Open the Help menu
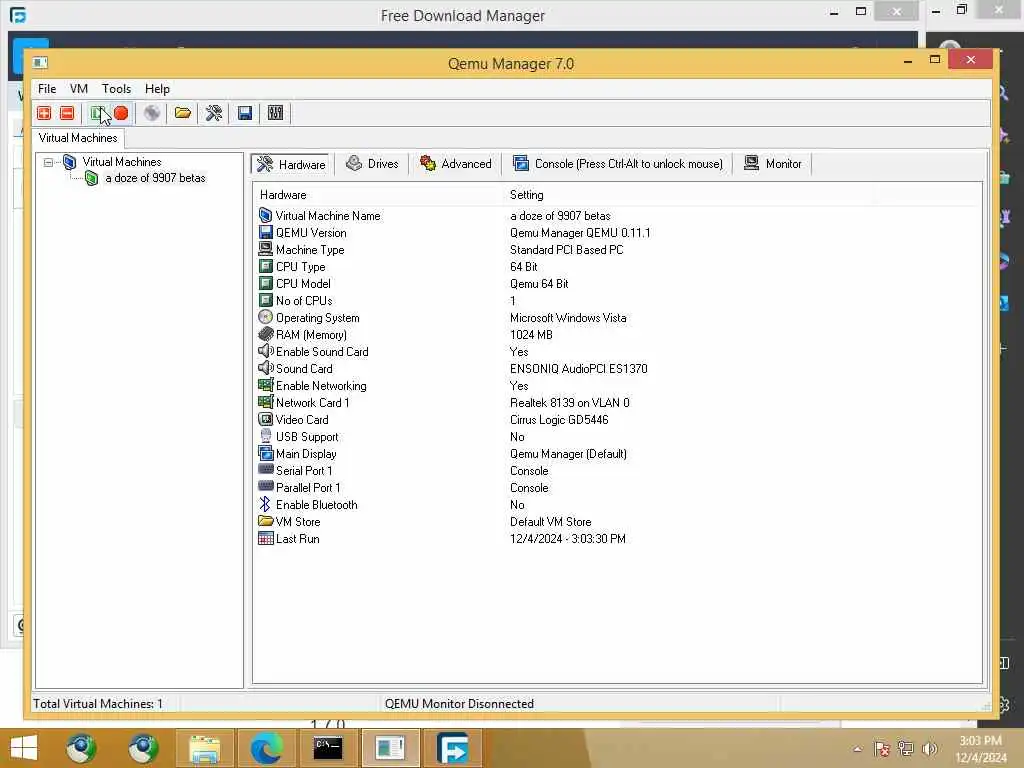1024x768 pixels. 157,89
